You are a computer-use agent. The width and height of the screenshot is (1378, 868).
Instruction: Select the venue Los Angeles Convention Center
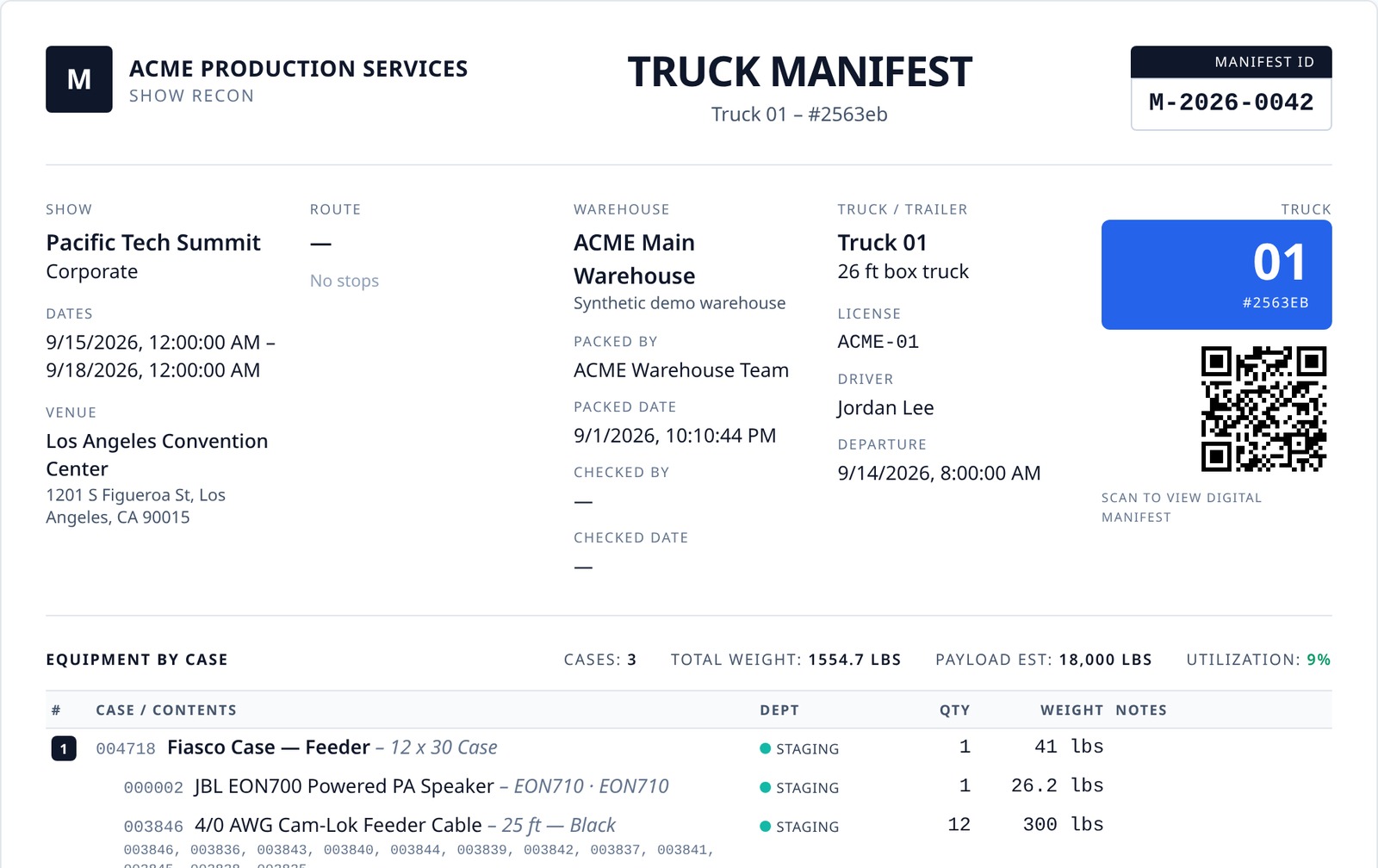(157, 455)
